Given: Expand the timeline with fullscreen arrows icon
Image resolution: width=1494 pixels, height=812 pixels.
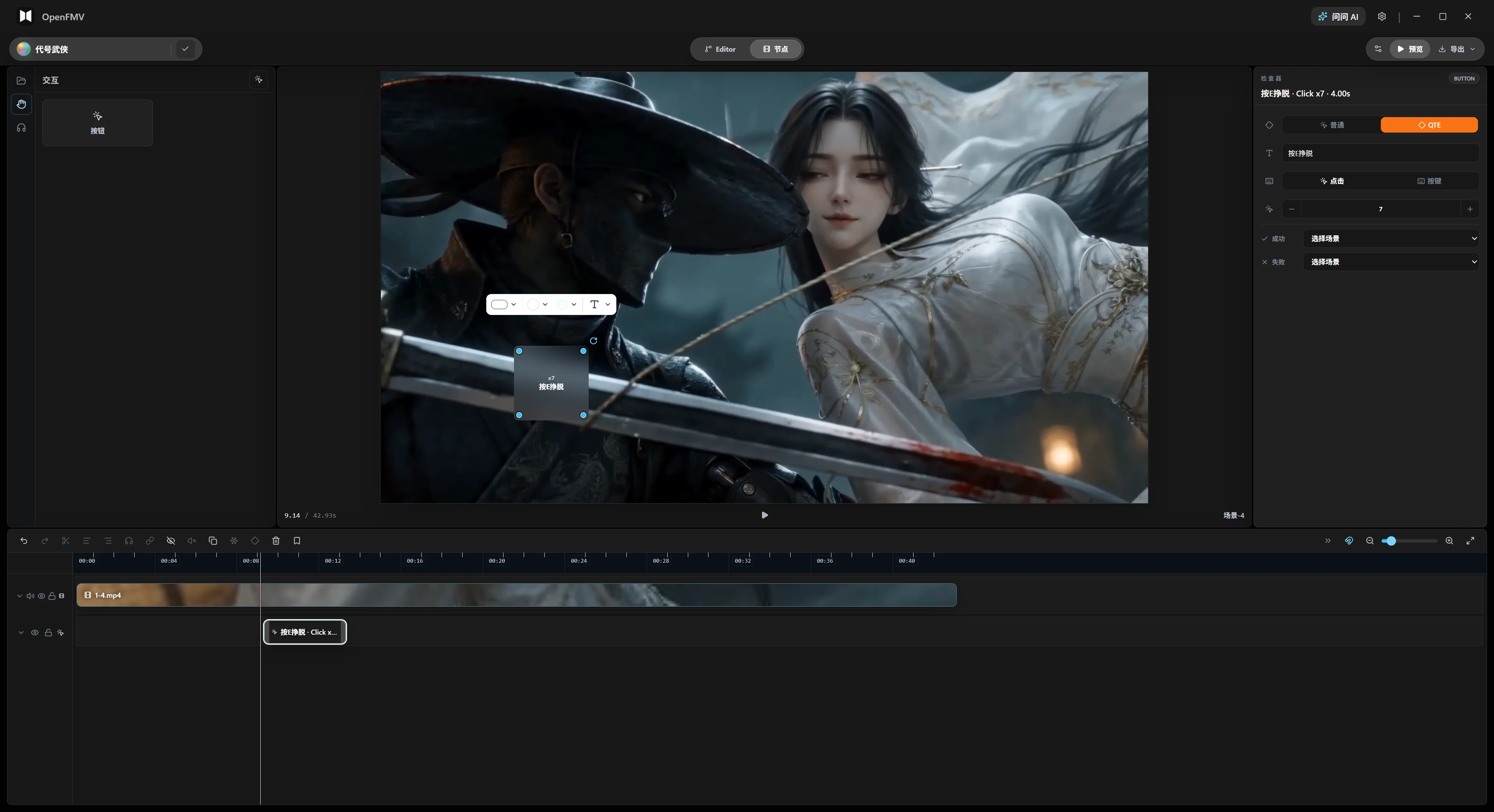Looking at the screenshot, I should (1470, 541).
